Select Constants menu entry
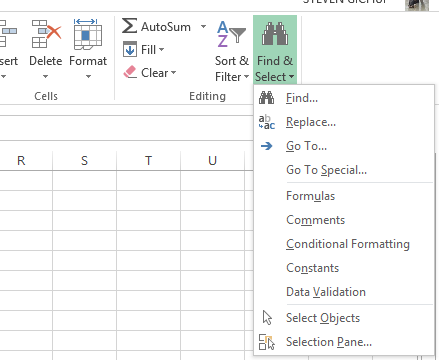The height and width of the screenshot is (360, 439). (344, 268)
